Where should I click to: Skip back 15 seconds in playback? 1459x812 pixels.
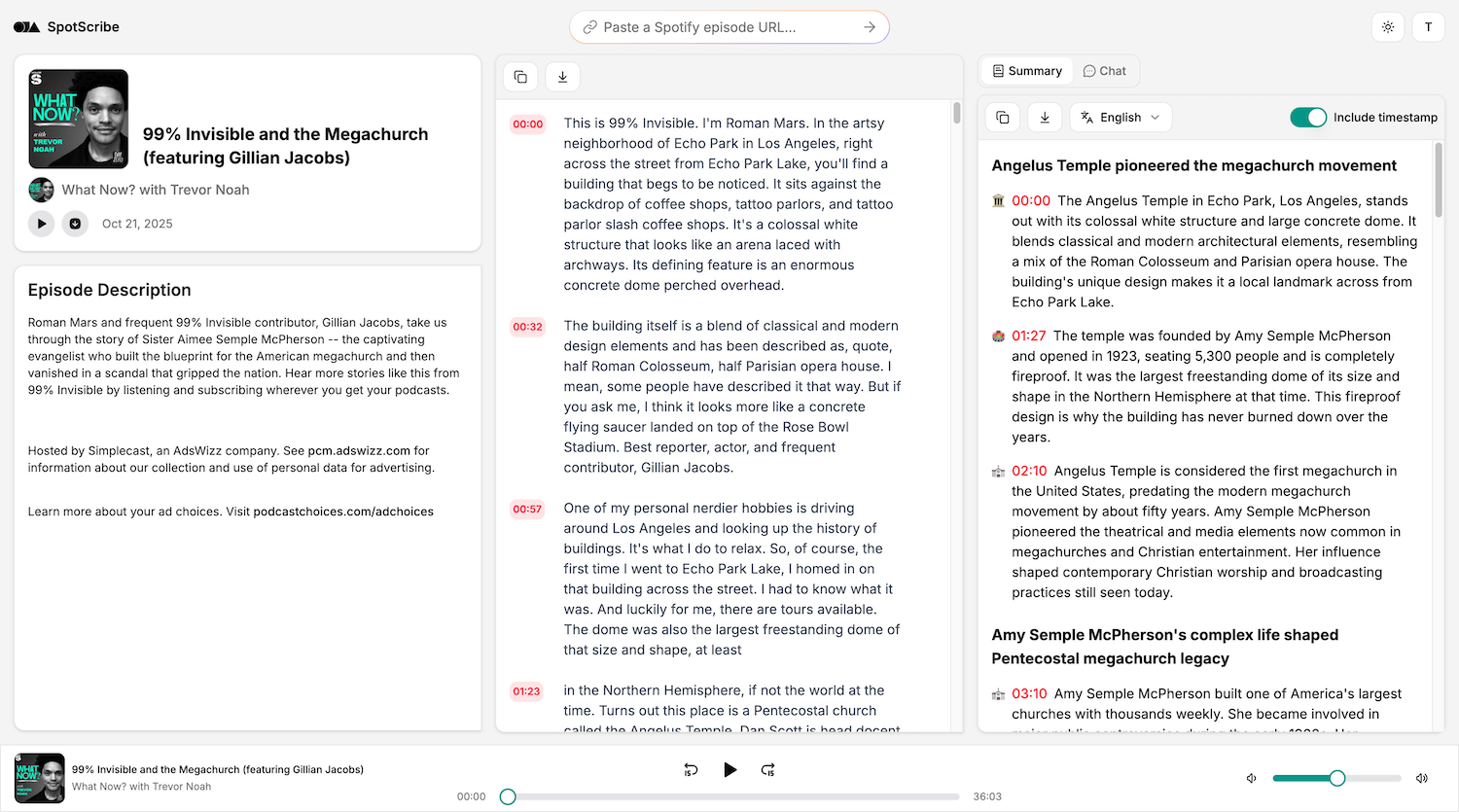(691, 769)
